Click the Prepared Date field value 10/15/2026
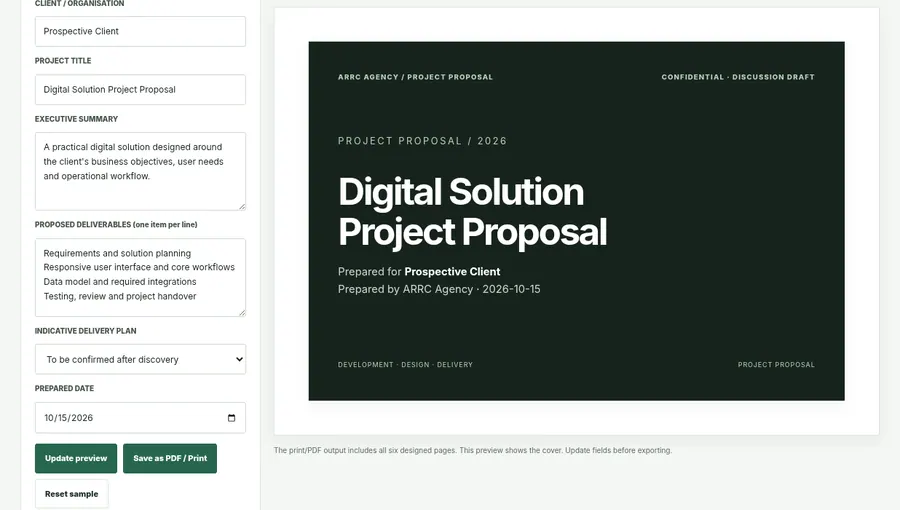 coord(68,418)
